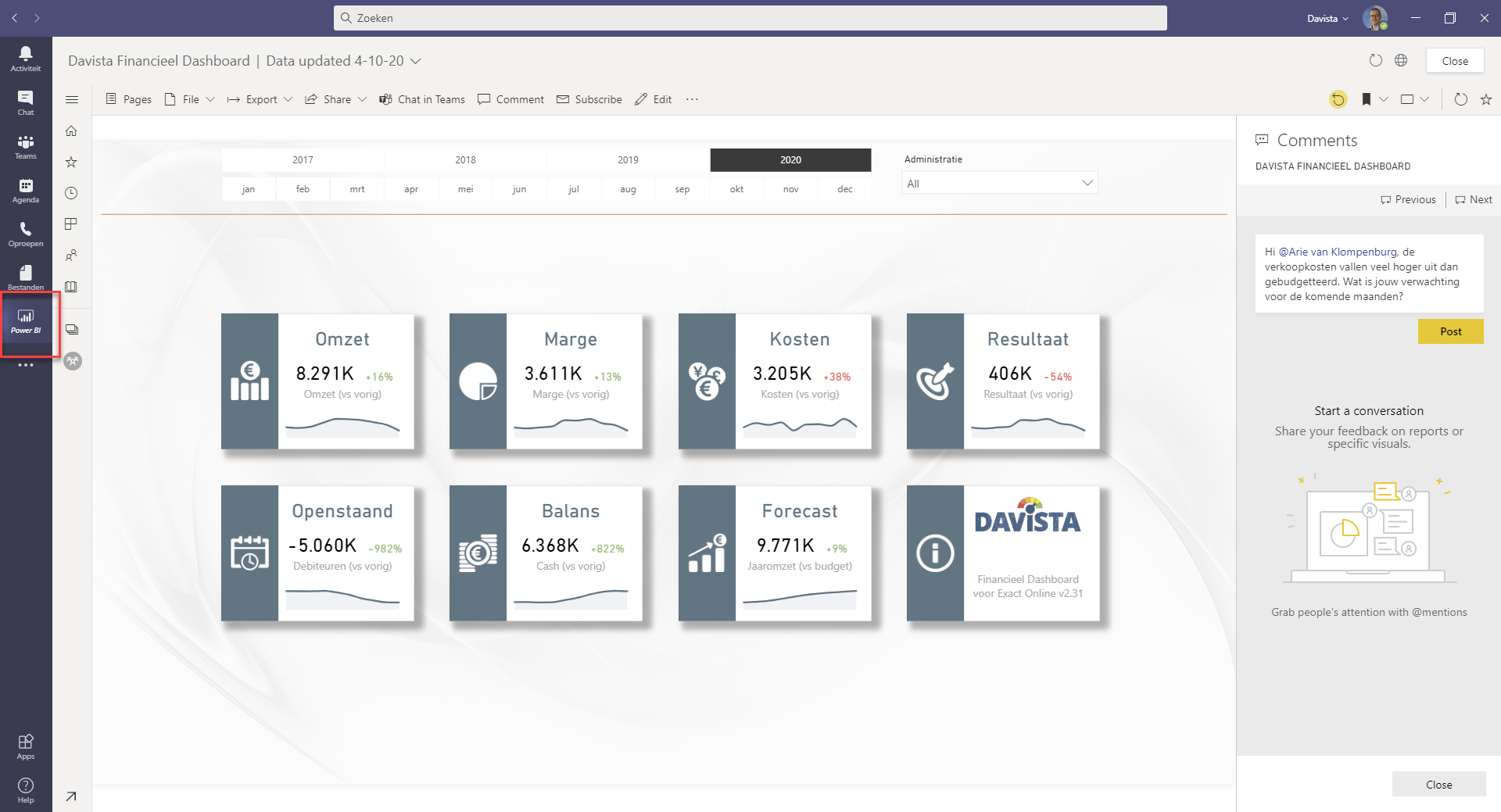
Task: Select year 2019 in slicer
Action: pos(628,160)
